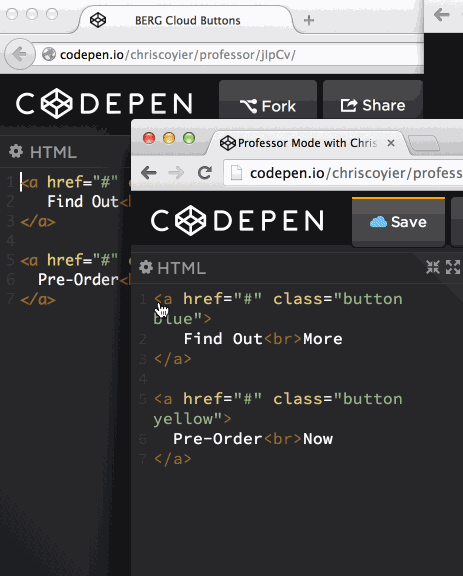Click the page icon in front address bar
This screenshot has width=463, height=576.
click(x=236, y=173)
